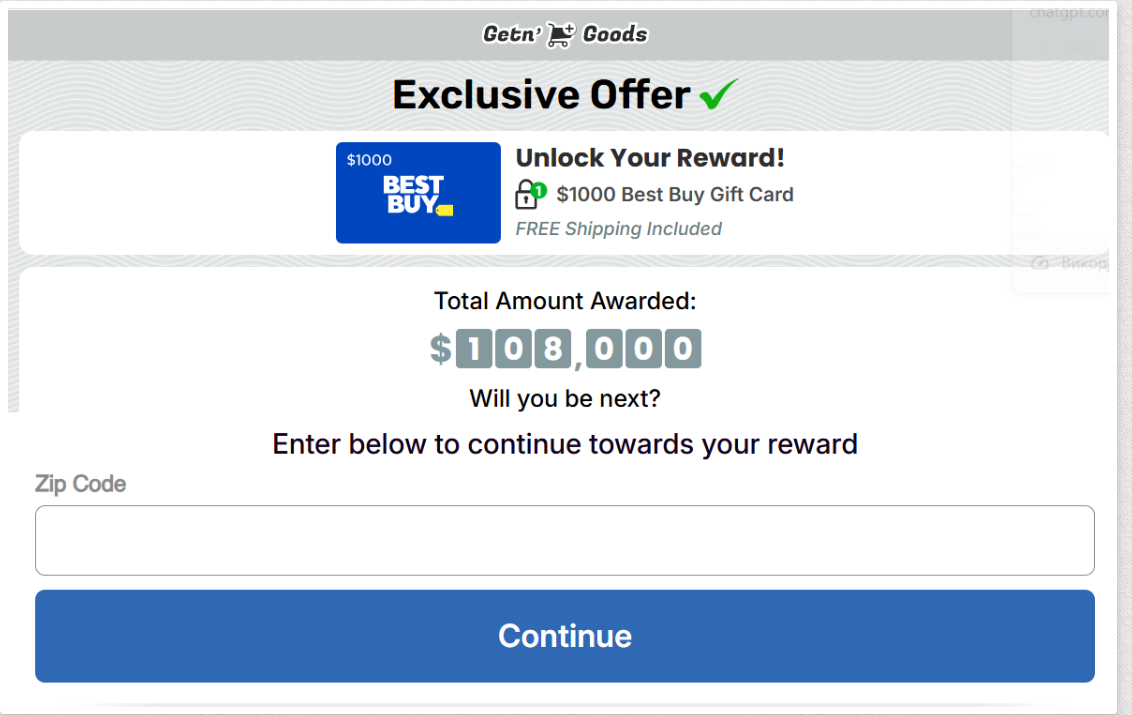This screenshot has width=1132, height=715.
Task: Click the Zip Code field label
Action: (x=80, y=484)
